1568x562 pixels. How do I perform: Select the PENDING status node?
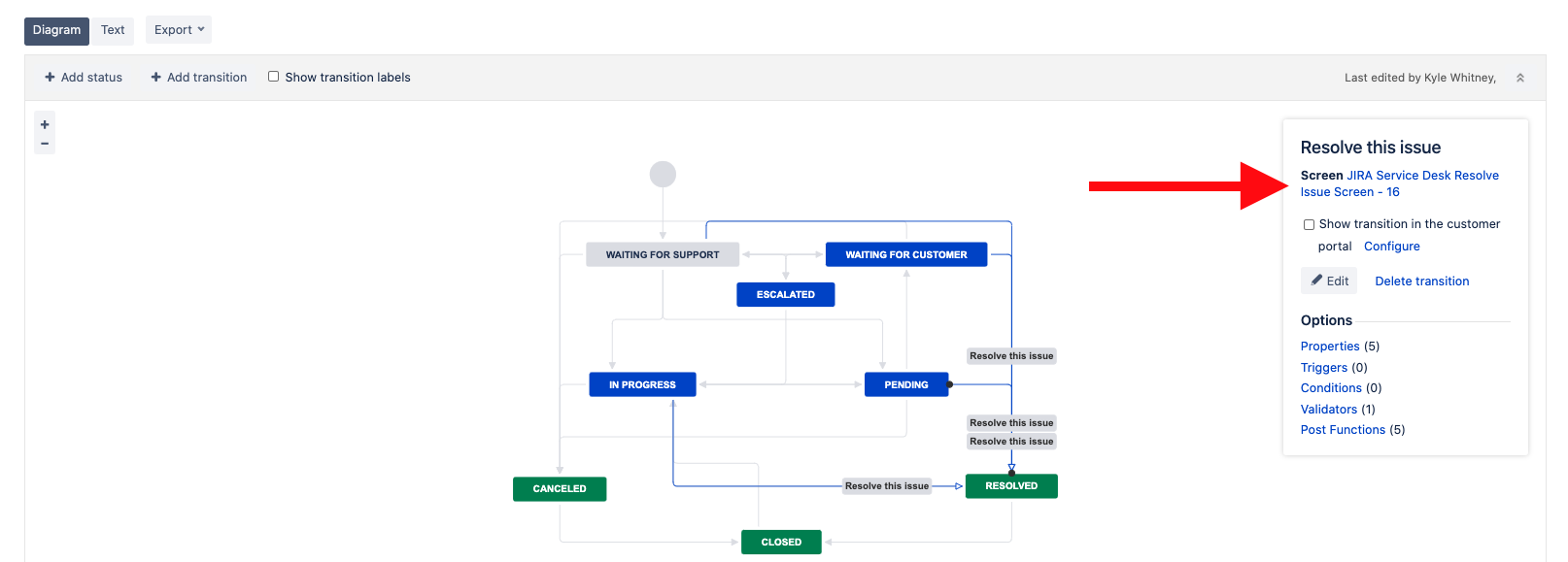pyautogui.click(x=905, y=383)
